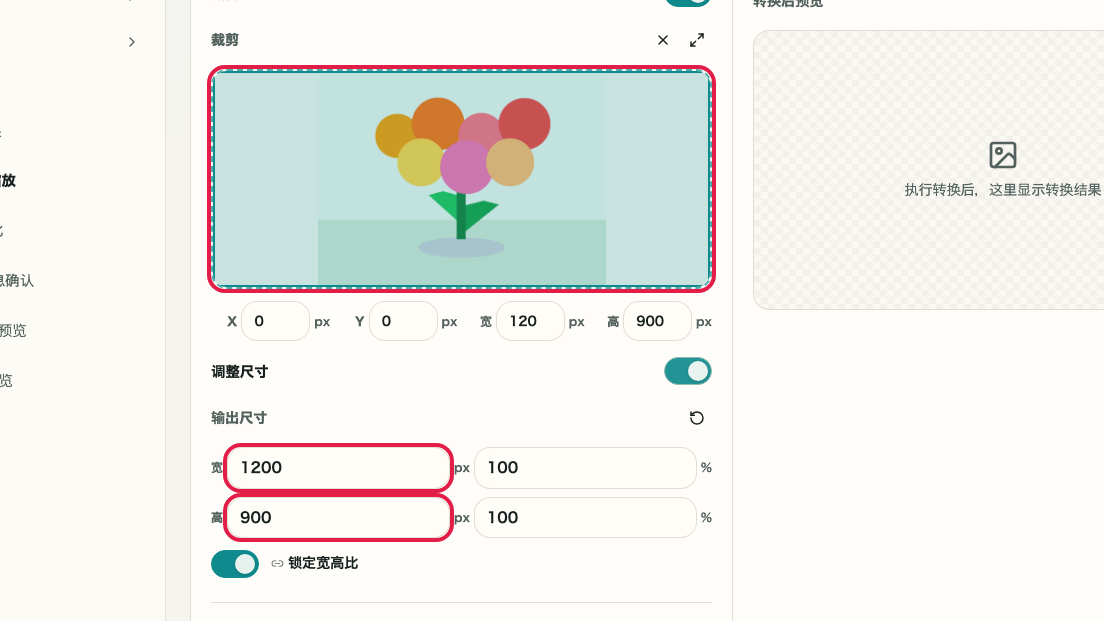Viewport: 1104px width, 621px height.
Task: Click the link icon beside 锁定宽高比
Action: tap(277, 563)
